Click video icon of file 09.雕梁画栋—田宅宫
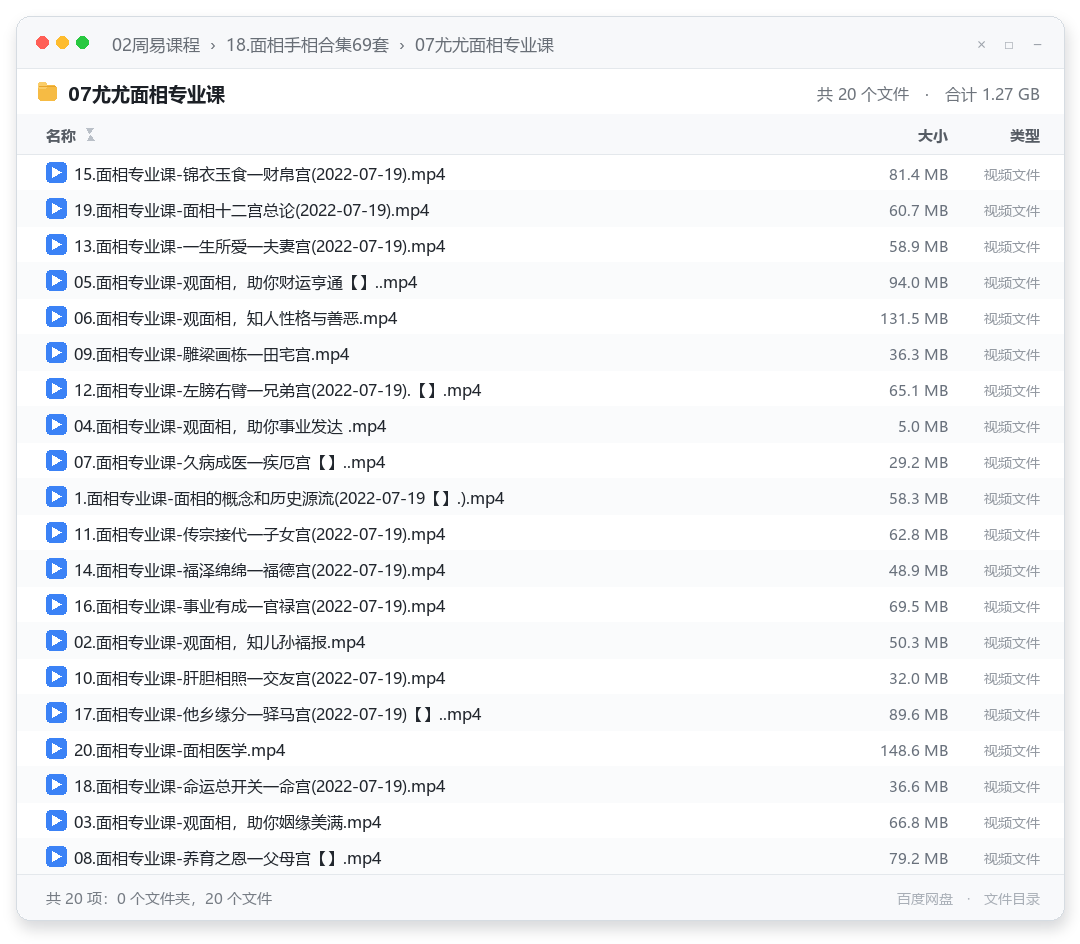The height and width of the screenshot is (944, 1080). pyautogui.click(x=56, y=353)
